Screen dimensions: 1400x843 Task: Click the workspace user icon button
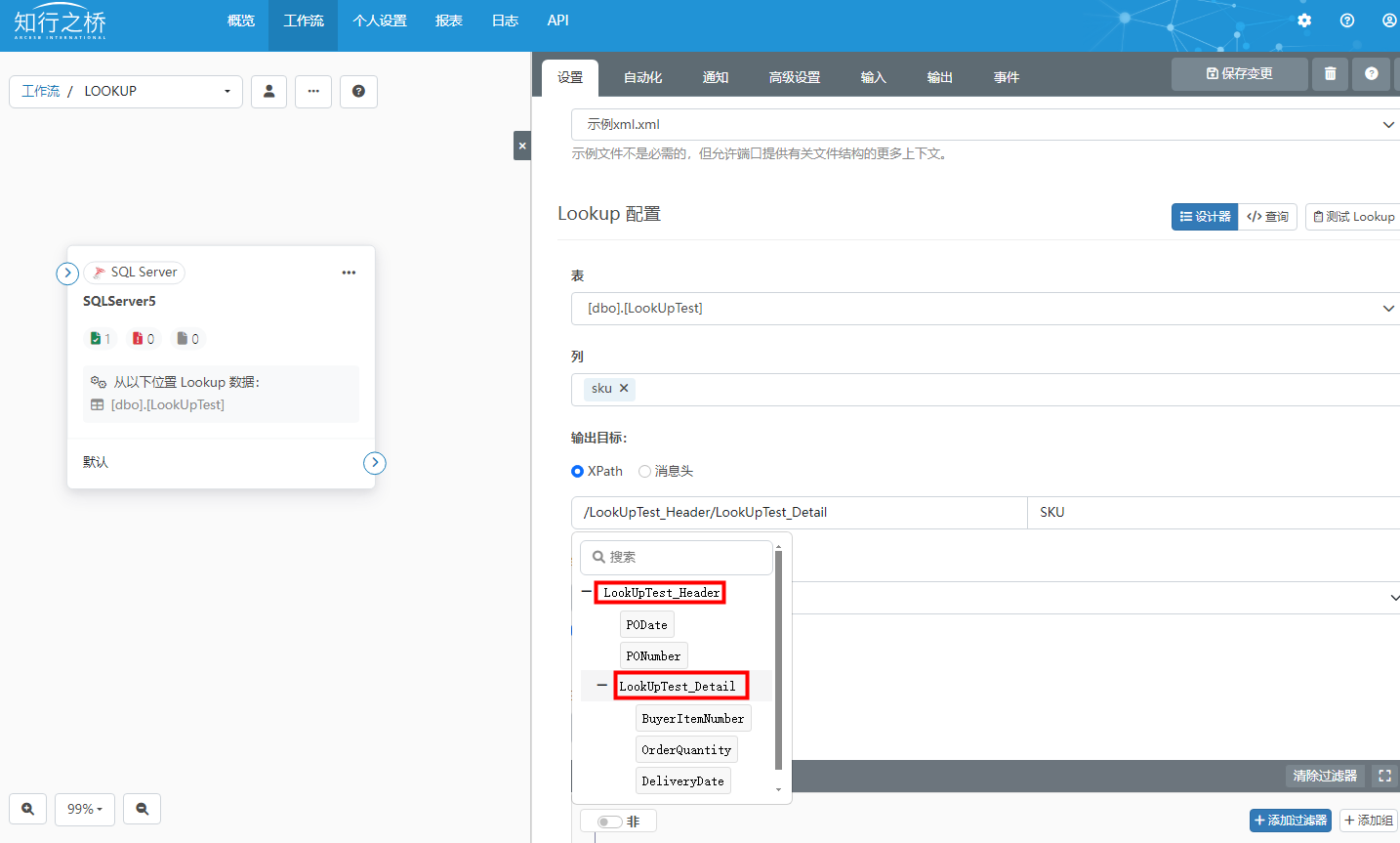pyautogui.click(x=268, y=91)
